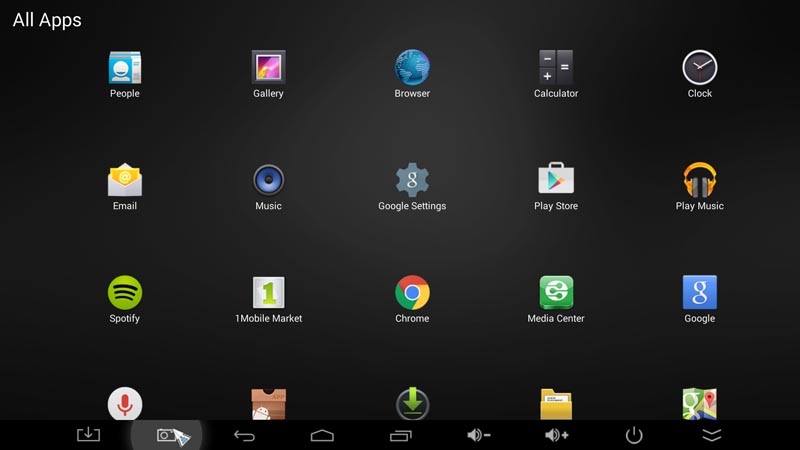Launch the Music speaker app
Screen dimensions: 800x450
tap(268, 180)
